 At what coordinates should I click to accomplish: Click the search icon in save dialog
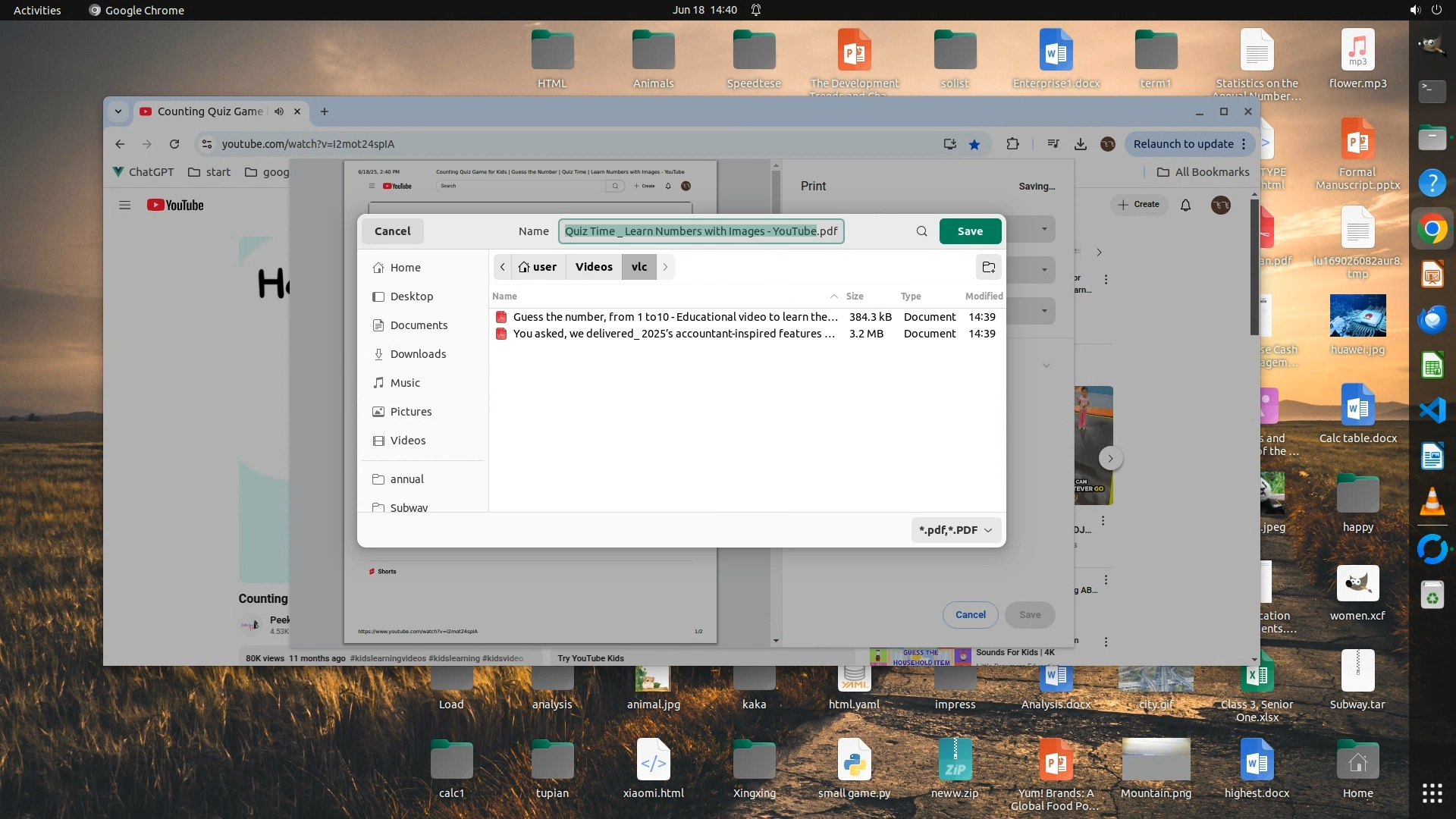coord(921,231)
